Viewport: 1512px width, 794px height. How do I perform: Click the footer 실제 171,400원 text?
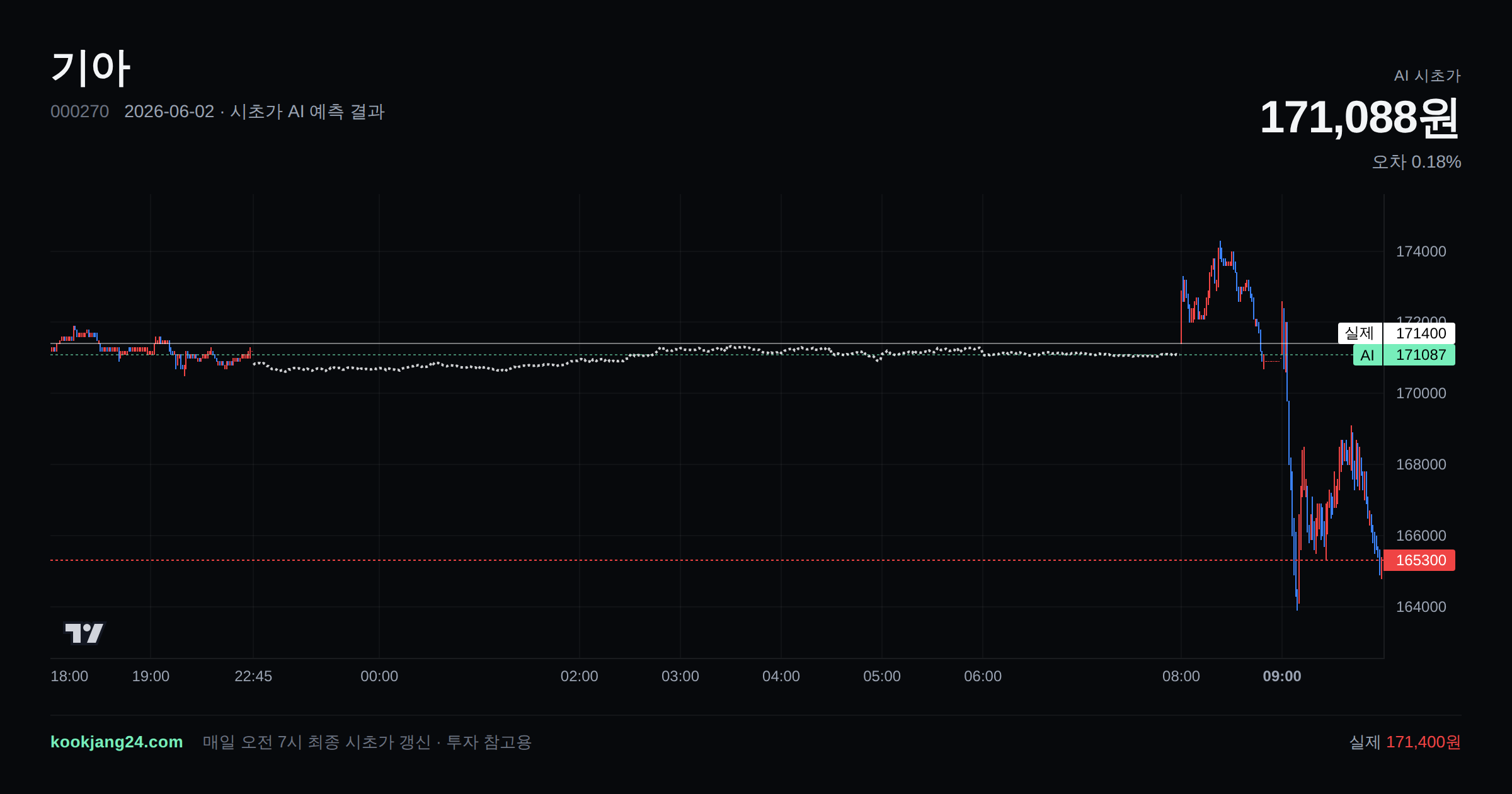[1405, 742]
